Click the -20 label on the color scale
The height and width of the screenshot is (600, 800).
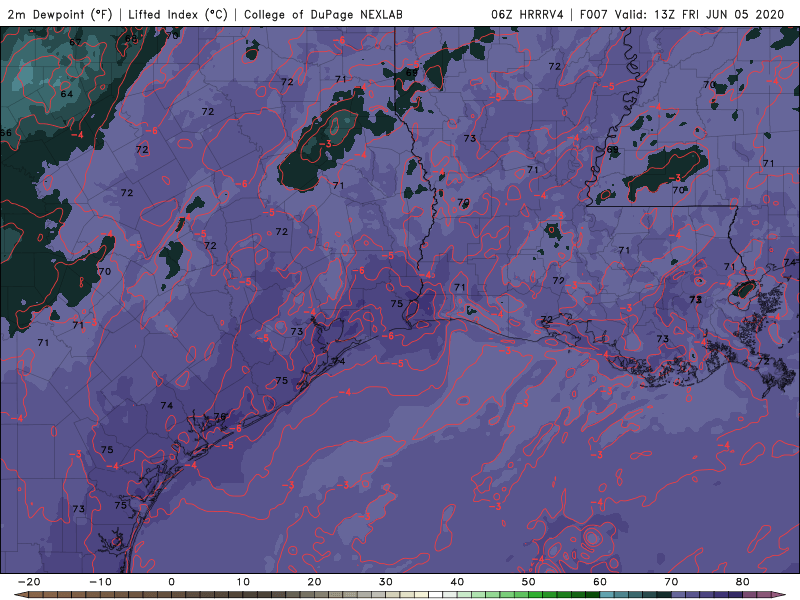click(29, 582)
